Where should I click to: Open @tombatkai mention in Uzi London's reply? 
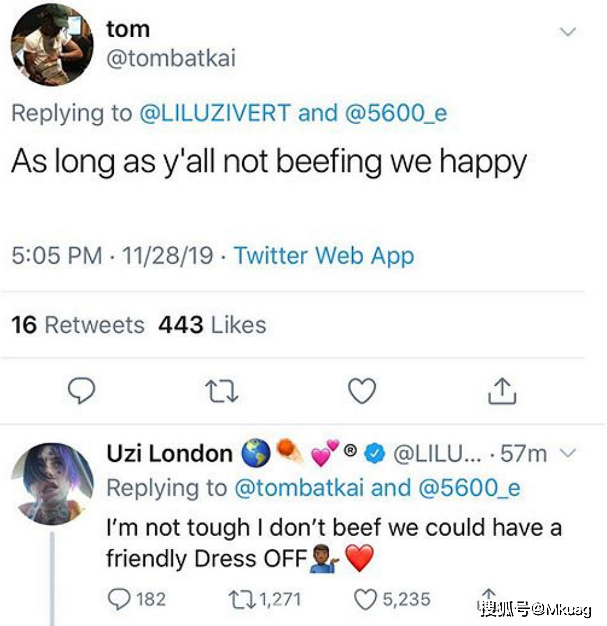click(x=322, y=487)
